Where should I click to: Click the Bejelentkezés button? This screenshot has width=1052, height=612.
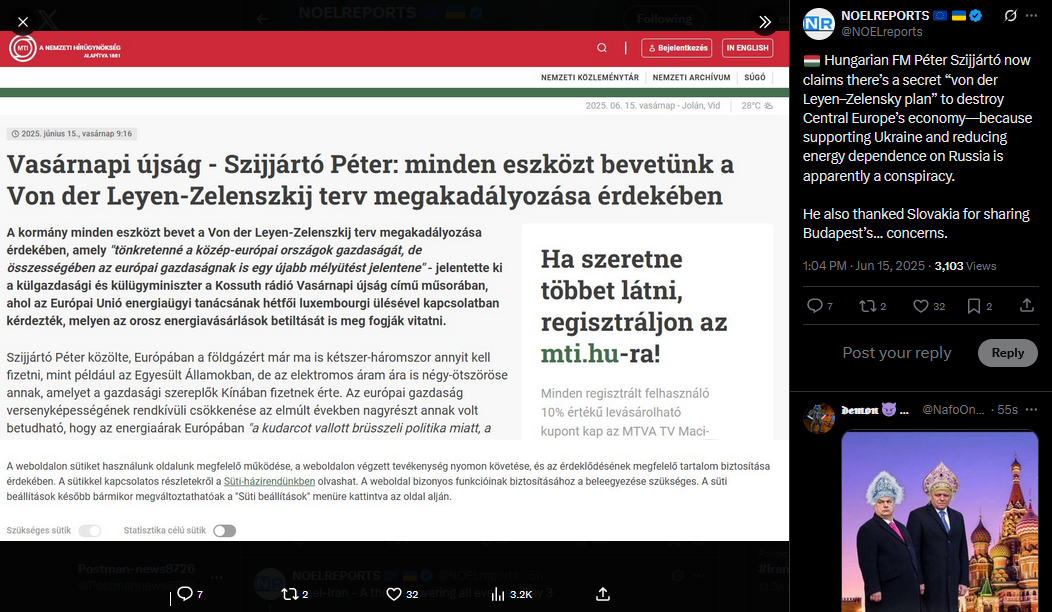pos(676,48)
